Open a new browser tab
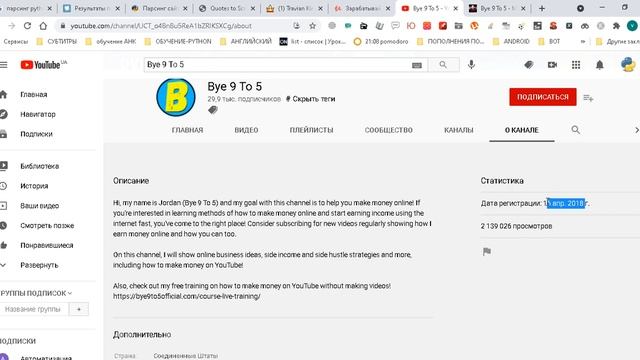Image resolution: width=640 pixels, height=360 pixels. [x=542, y=8]
